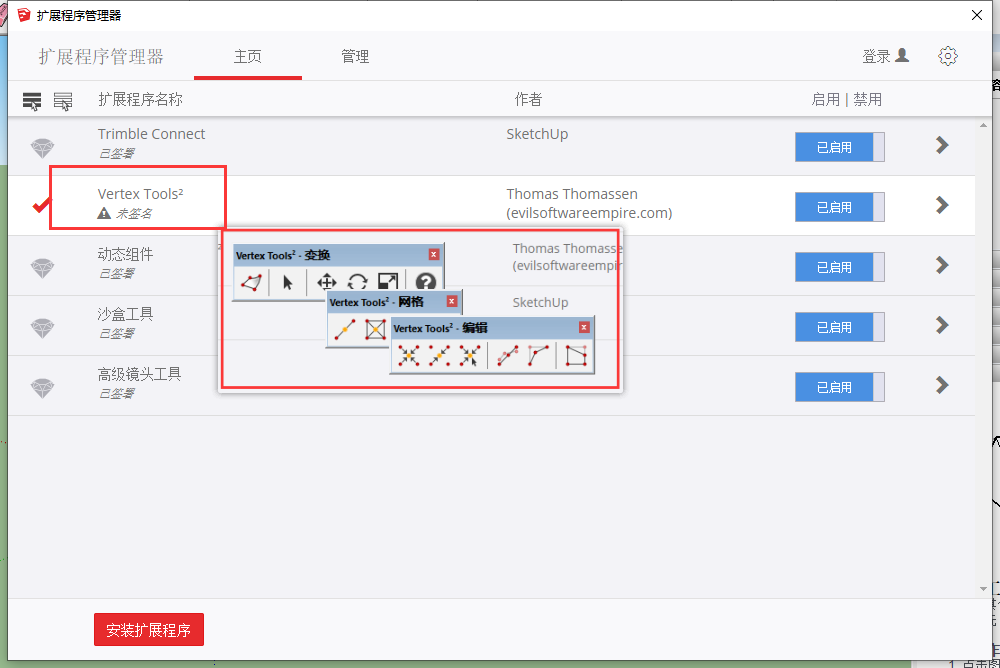Choose the rotate tool in 变换 toolbar
Image resolution: width=1000 pixels, height=668 pixels.
click(357, 282)
